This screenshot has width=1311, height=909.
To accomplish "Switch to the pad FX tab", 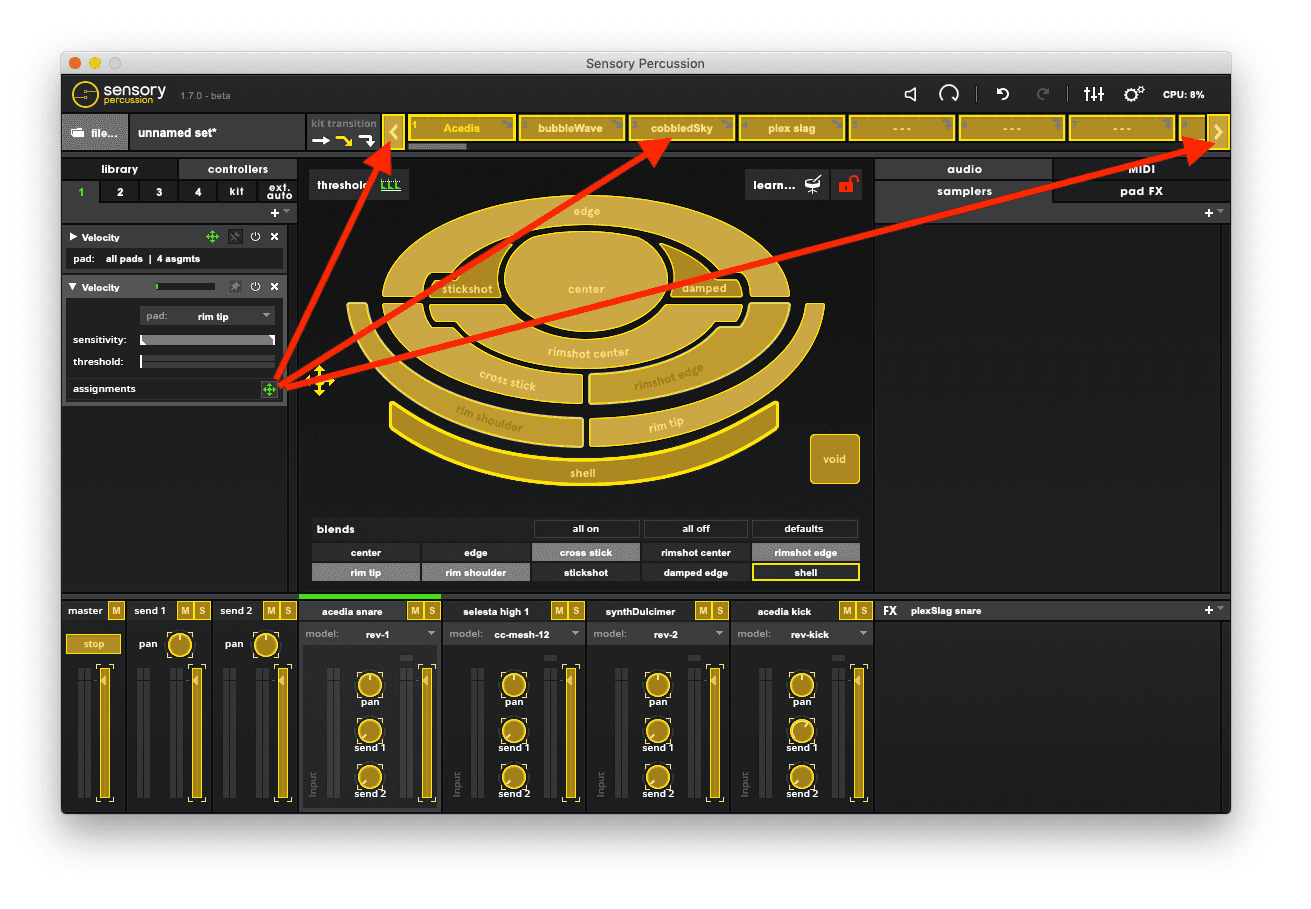I will (x=1141, y=191).
